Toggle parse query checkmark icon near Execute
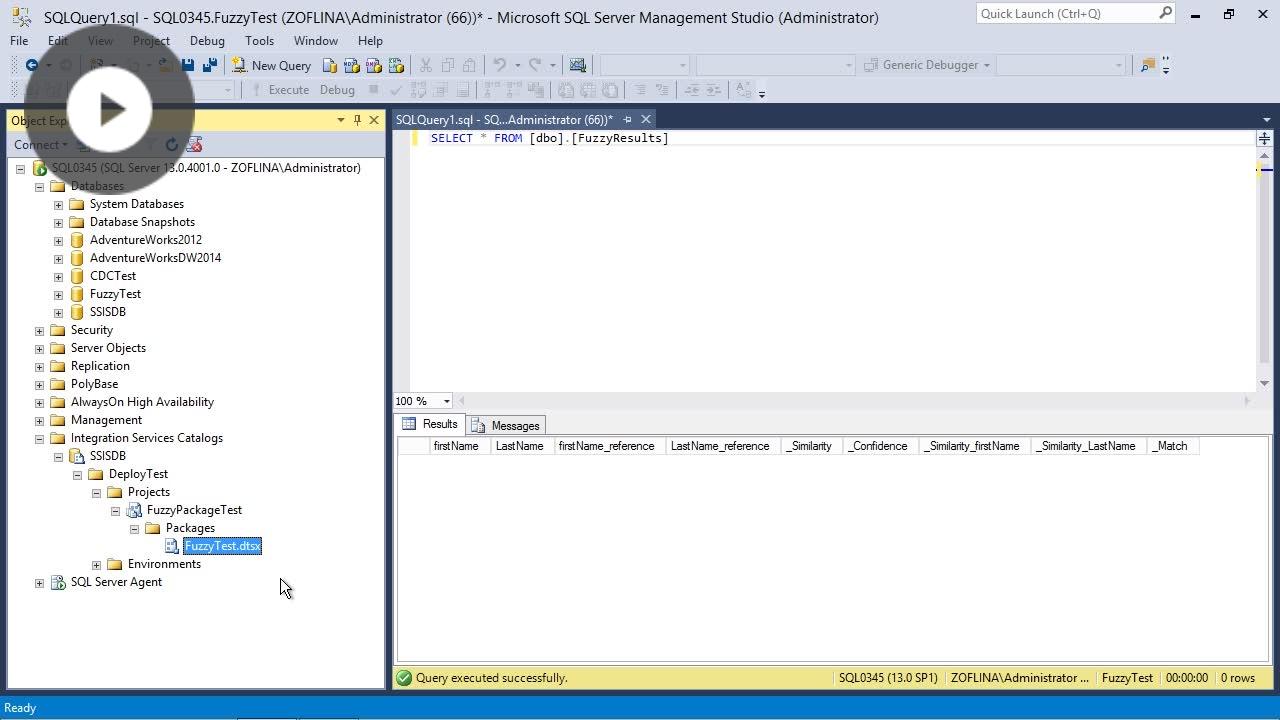1280x720 pixels. 394,90
